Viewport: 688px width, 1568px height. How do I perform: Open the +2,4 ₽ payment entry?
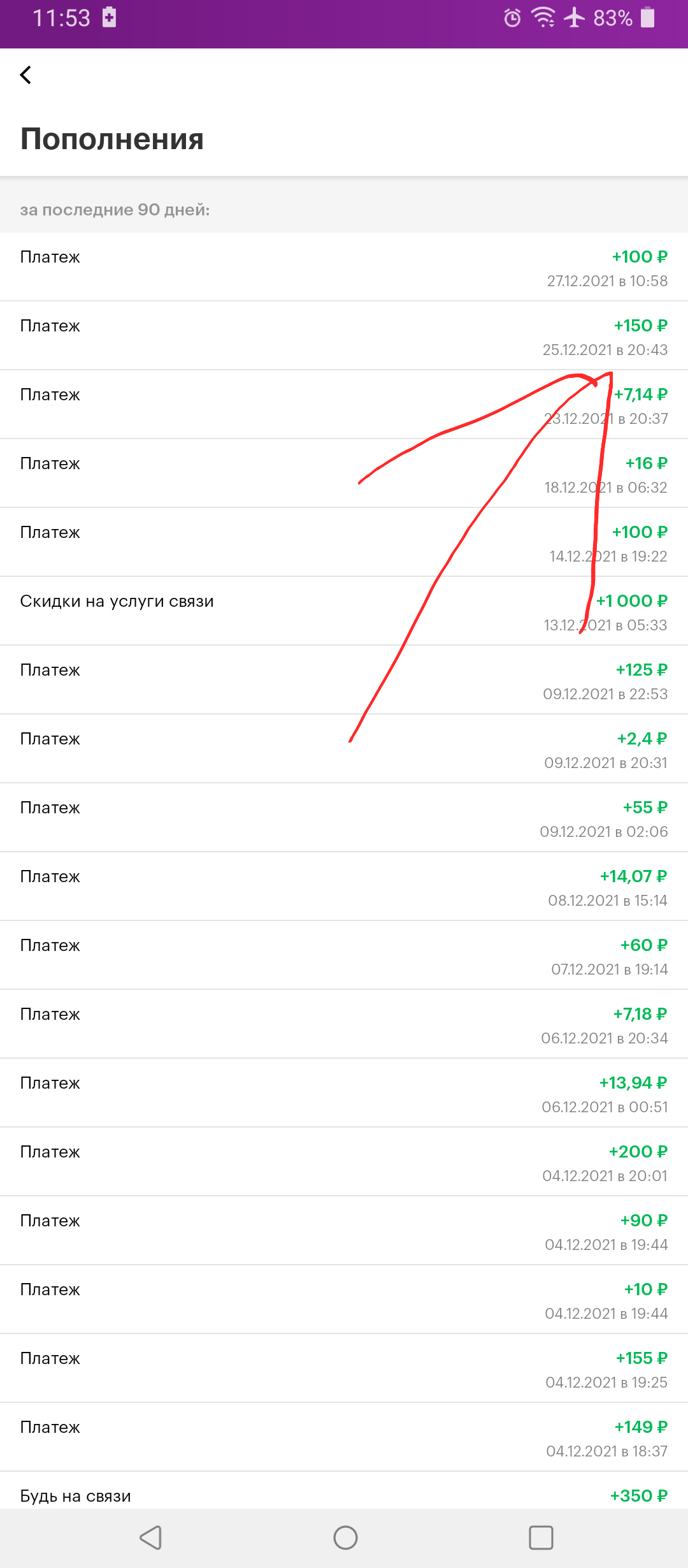[x=344, y=749]
